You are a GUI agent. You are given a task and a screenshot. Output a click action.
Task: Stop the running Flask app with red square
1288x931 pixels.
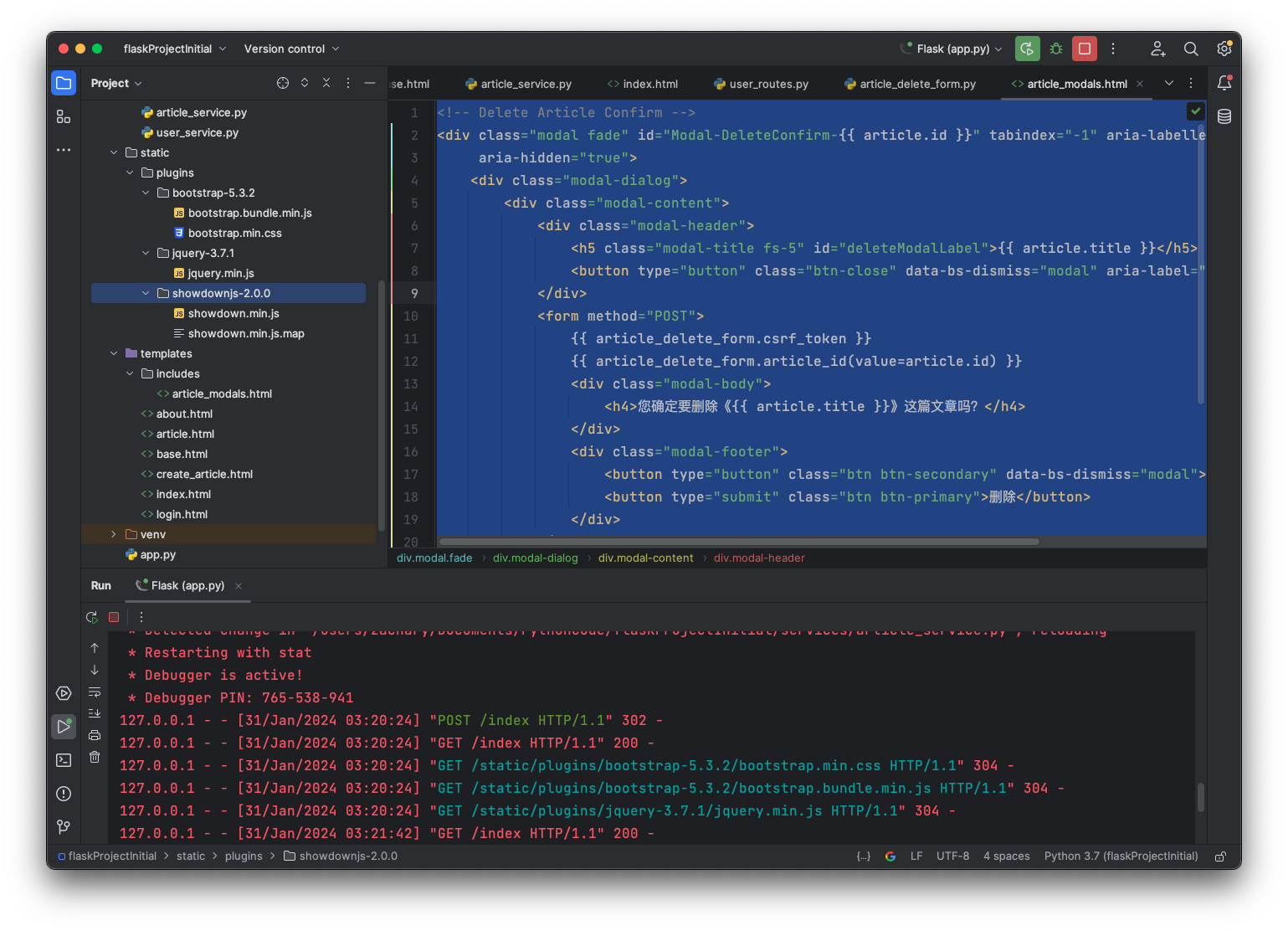[1085, 49]
